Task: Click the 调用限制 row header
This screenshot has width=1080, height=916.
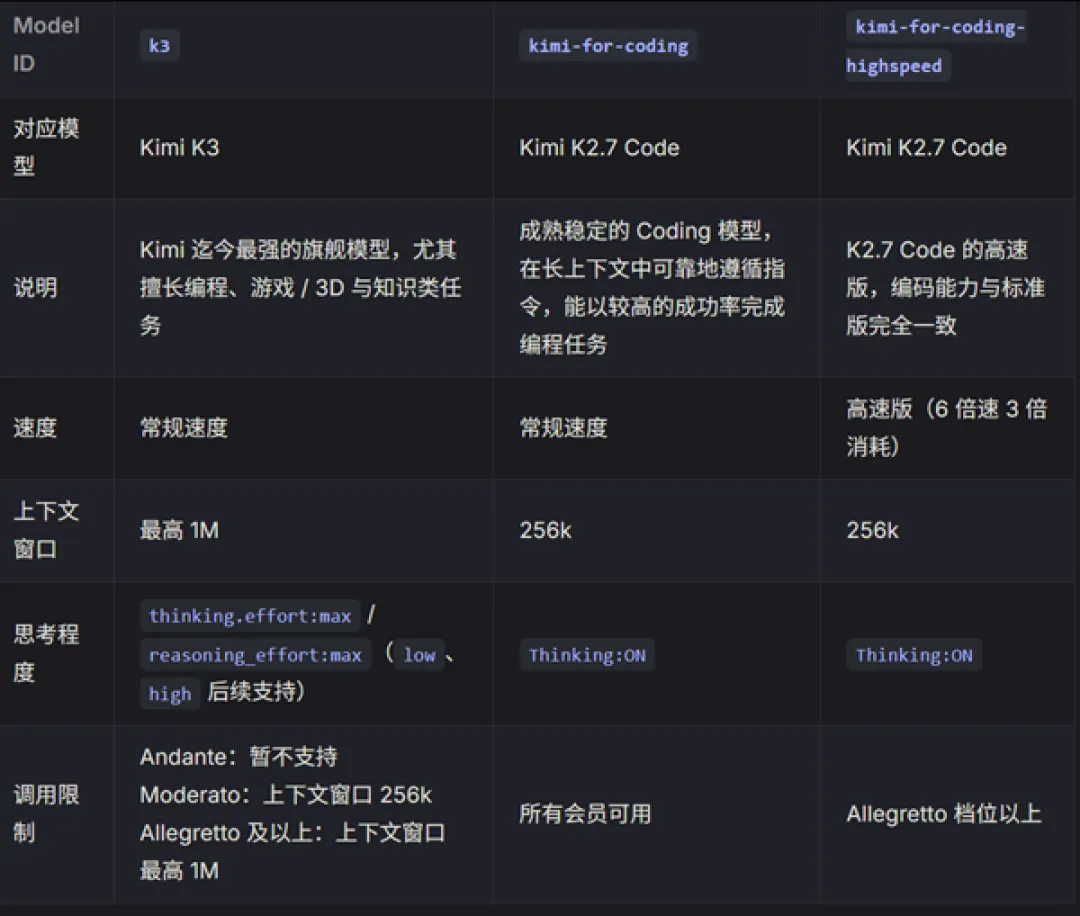Action: 46,813
